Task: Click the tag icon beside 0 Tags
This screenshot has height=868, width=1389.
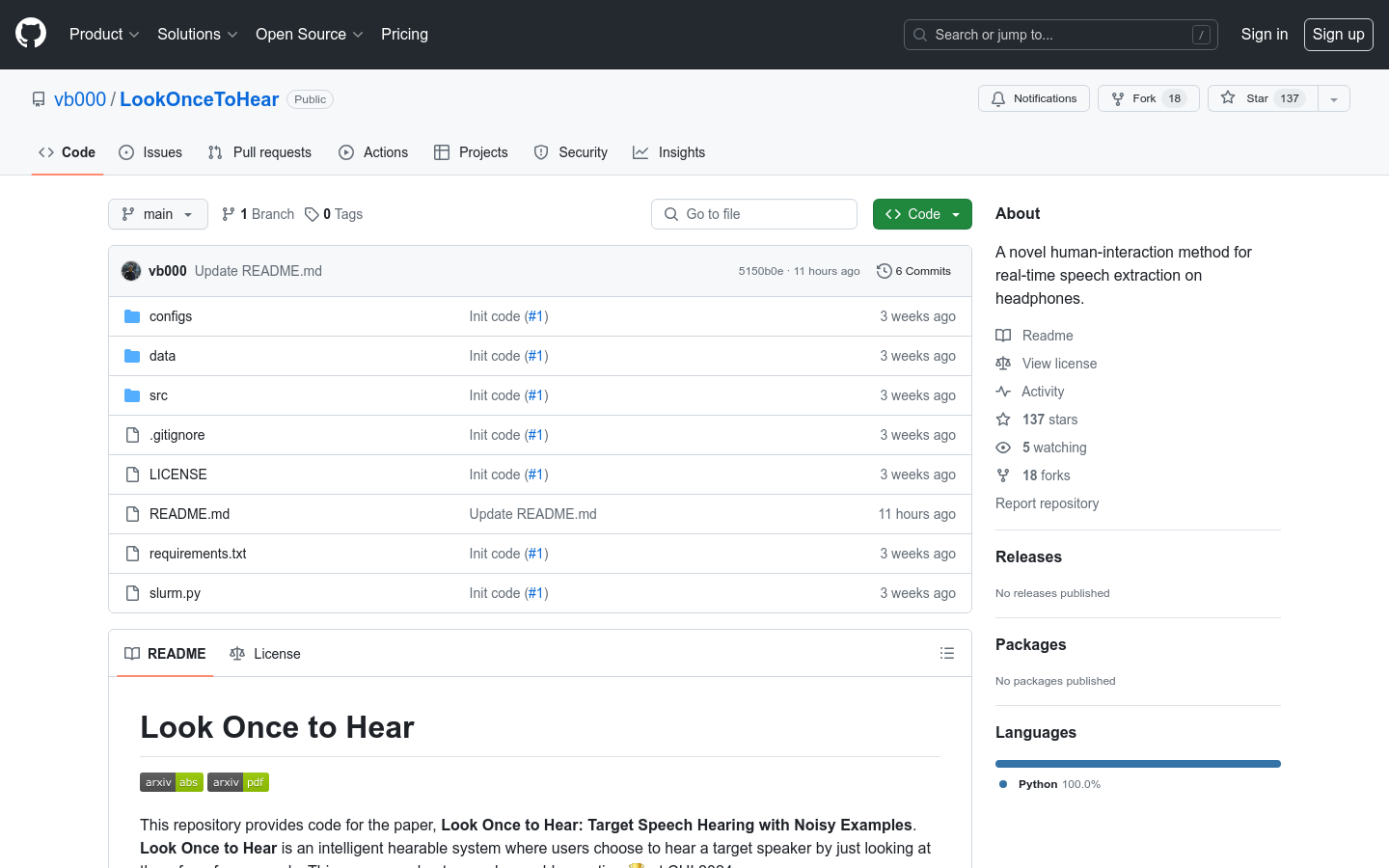Action: pyautogui.click(x=312, y=214)
